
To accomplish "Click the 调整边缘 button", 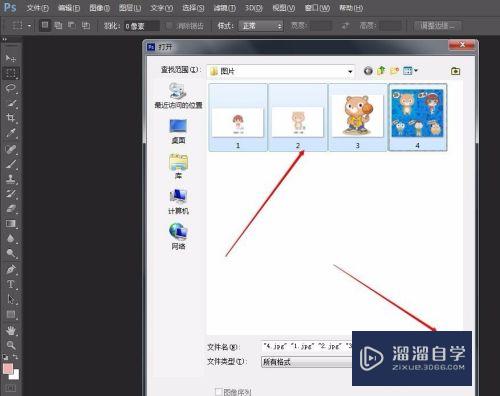I will [x=437, y=26].
